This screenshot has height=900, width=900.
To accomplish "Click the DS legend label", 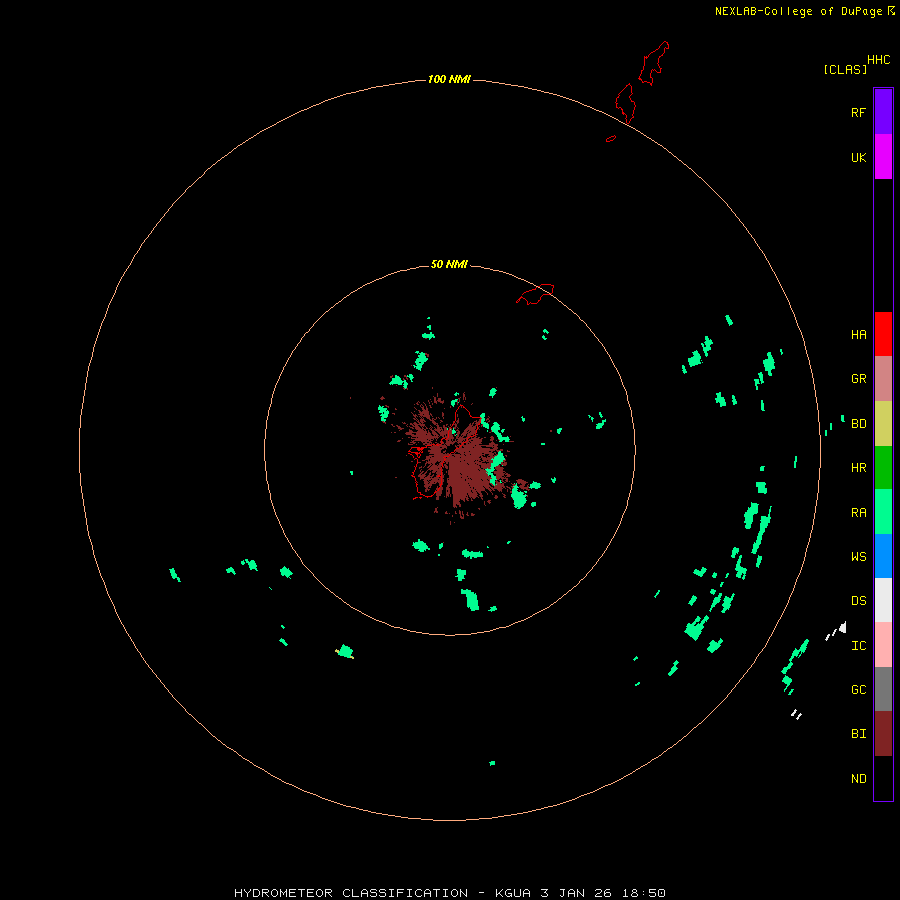I will [858, 601].
